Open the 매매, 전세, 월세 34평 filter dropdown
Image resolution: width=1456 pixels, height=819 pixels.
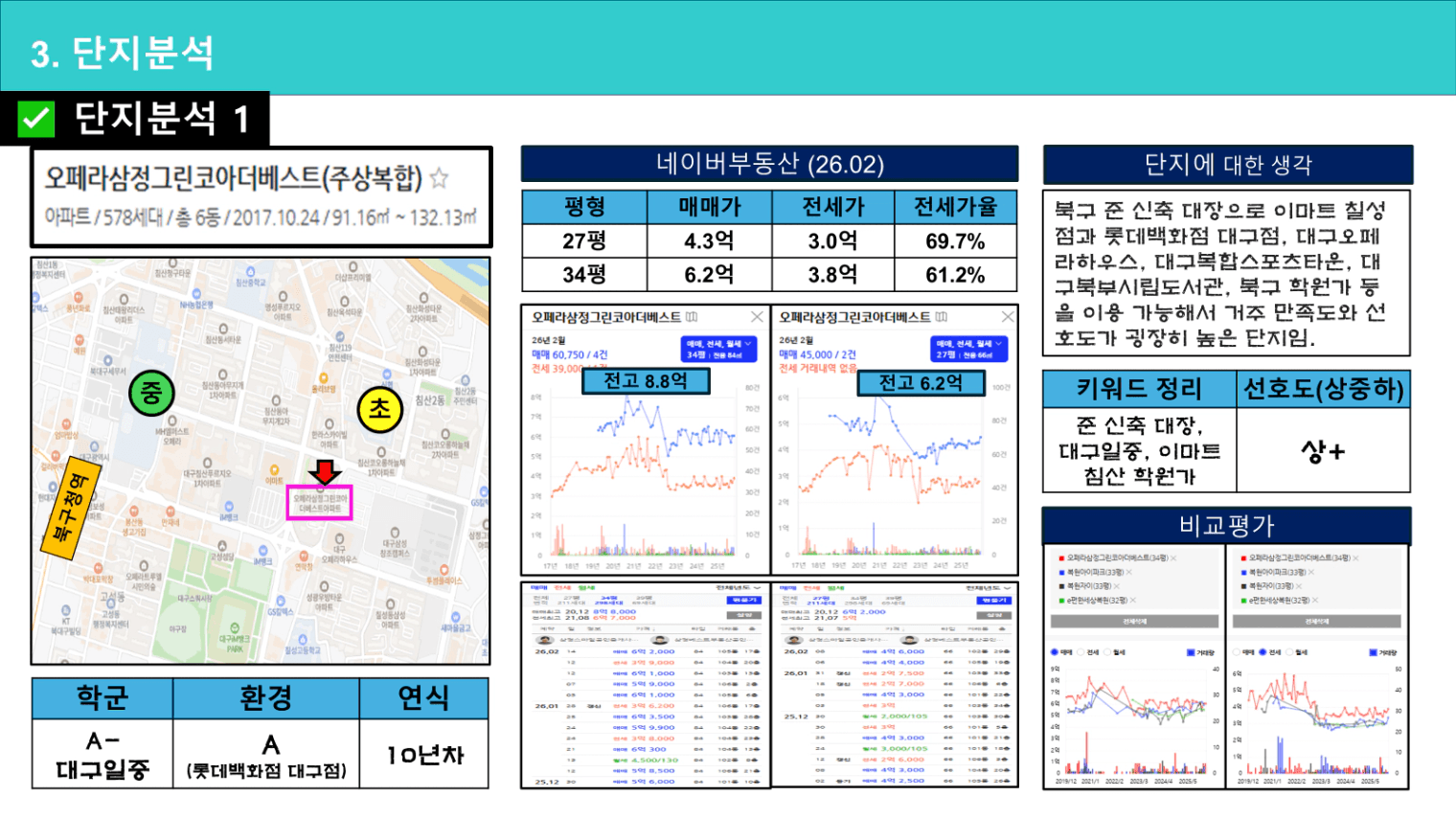click(x=719, y=349)
